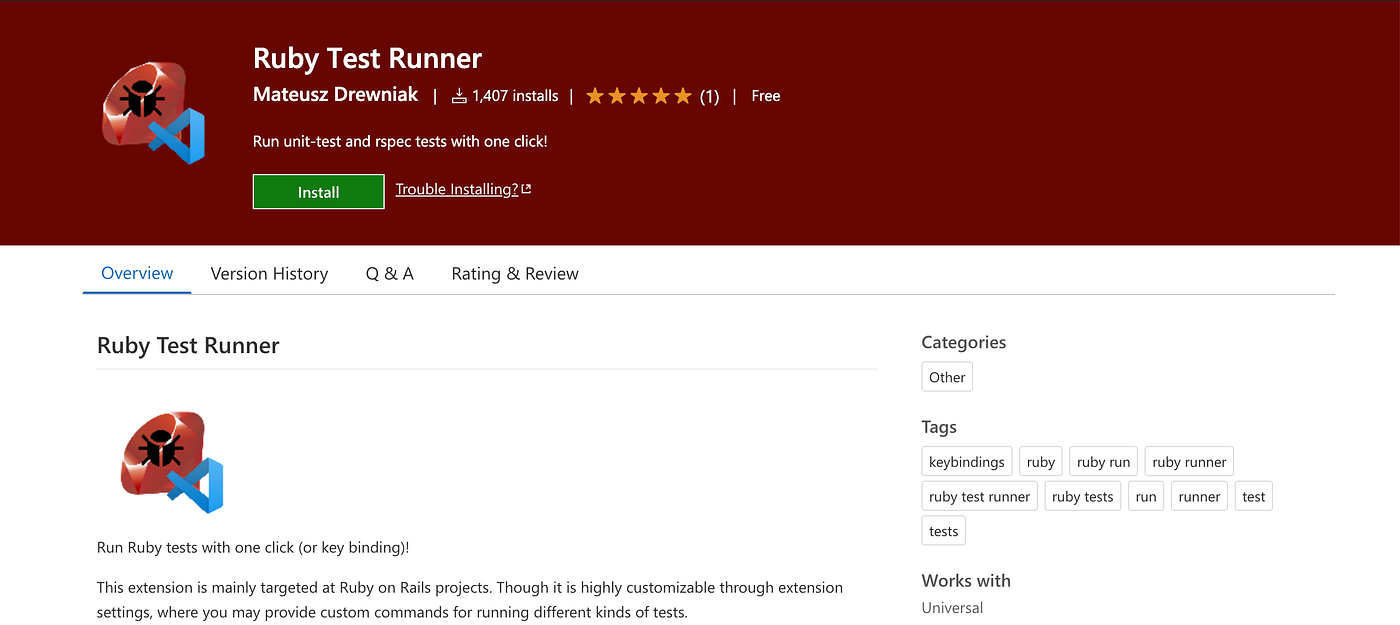
Task: Click 'Run Ruby tests with one click' sentence
Action: (x=253, y=548)
